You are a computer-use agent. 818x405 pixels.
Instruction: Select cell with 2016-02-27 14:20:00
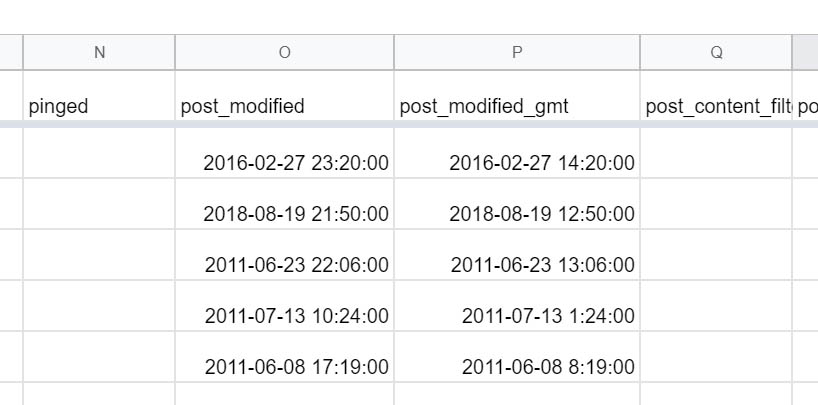[517, 153]
